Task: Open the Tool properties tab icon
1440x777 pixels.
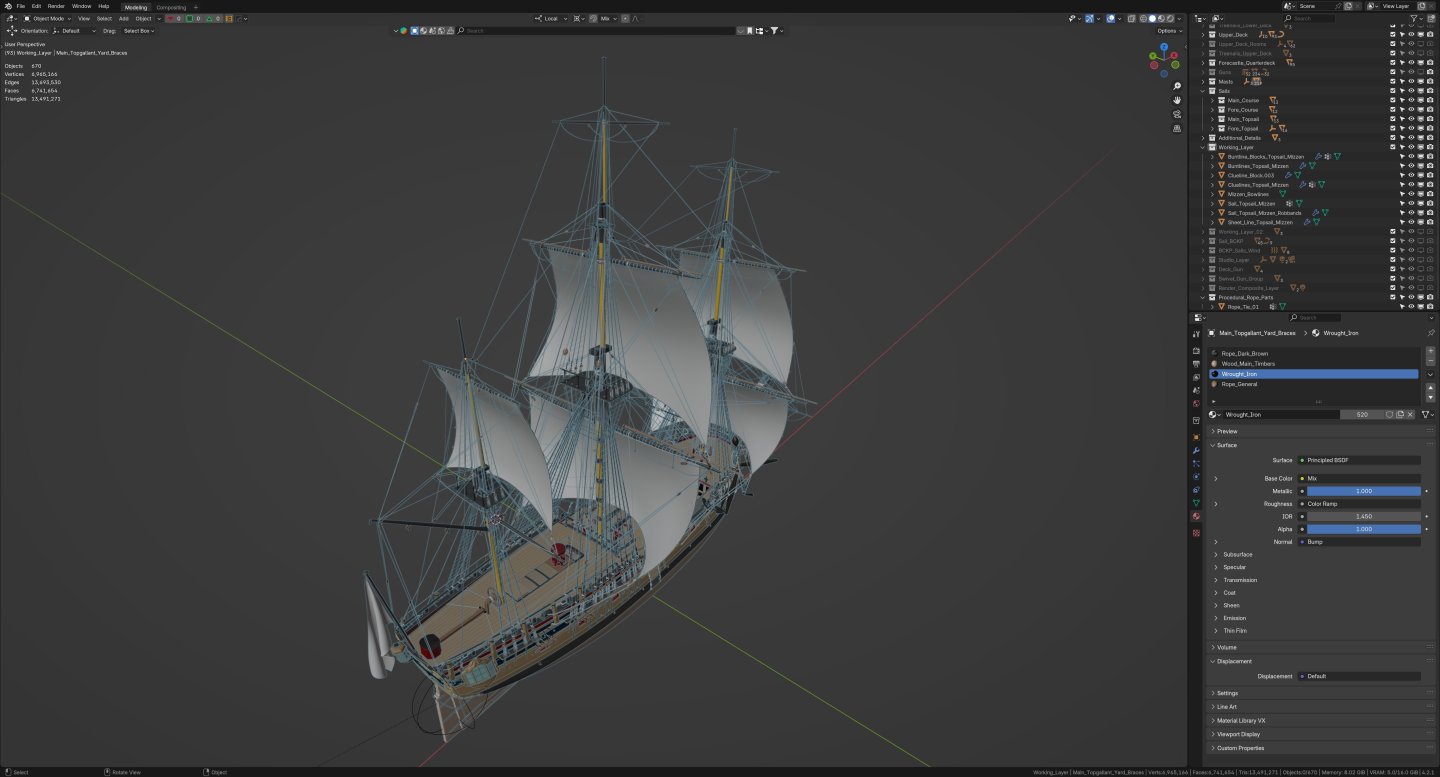Action: 1196,334
